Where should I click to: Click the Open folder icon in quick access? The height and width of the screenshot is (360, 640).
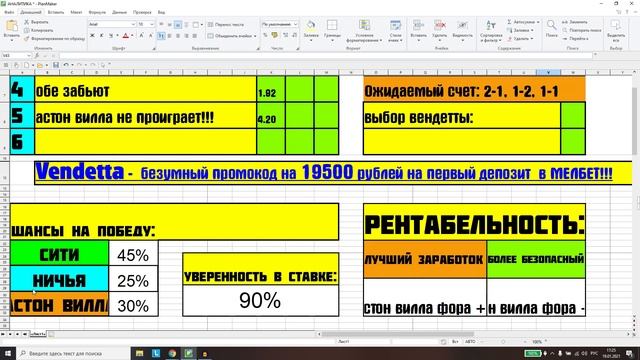39,65
